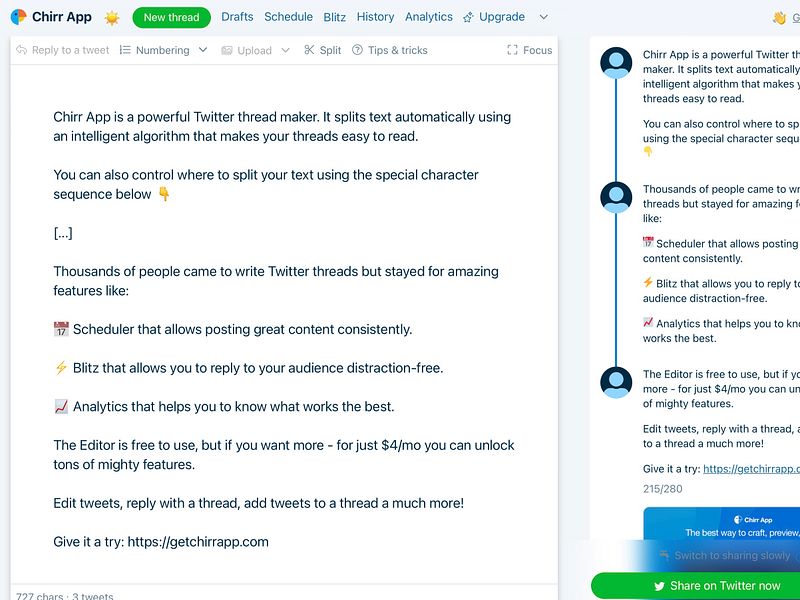Expand the Upload options dropdown

coord(285,50)
